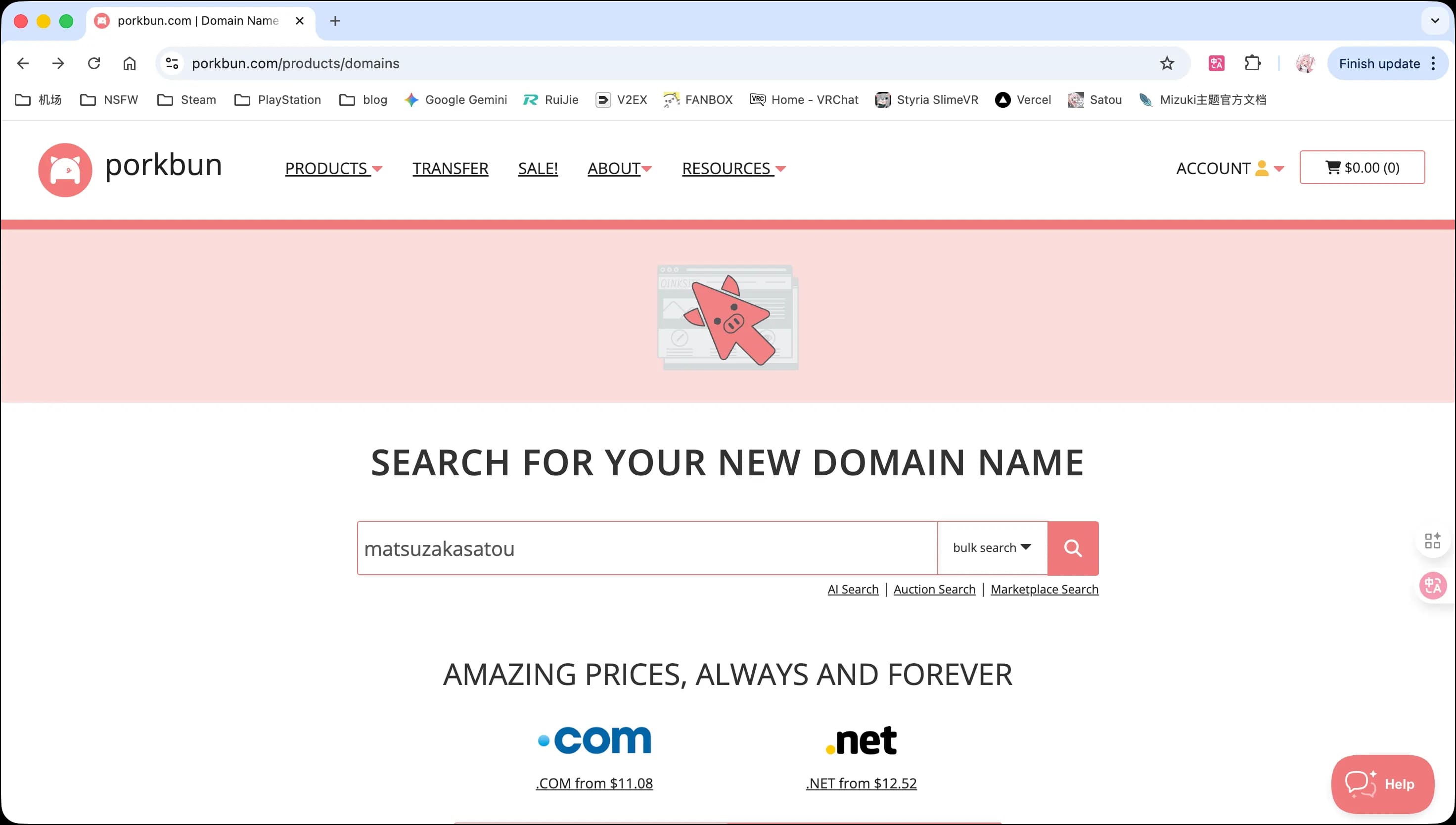Click the Marketplace Search link
1456x825 pixels.
[x=1044, y=589]
